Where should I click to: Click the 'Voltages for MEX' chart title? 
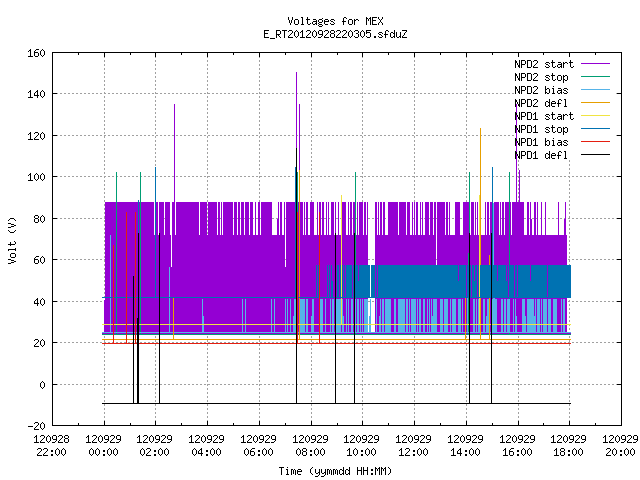click(335, 21)
